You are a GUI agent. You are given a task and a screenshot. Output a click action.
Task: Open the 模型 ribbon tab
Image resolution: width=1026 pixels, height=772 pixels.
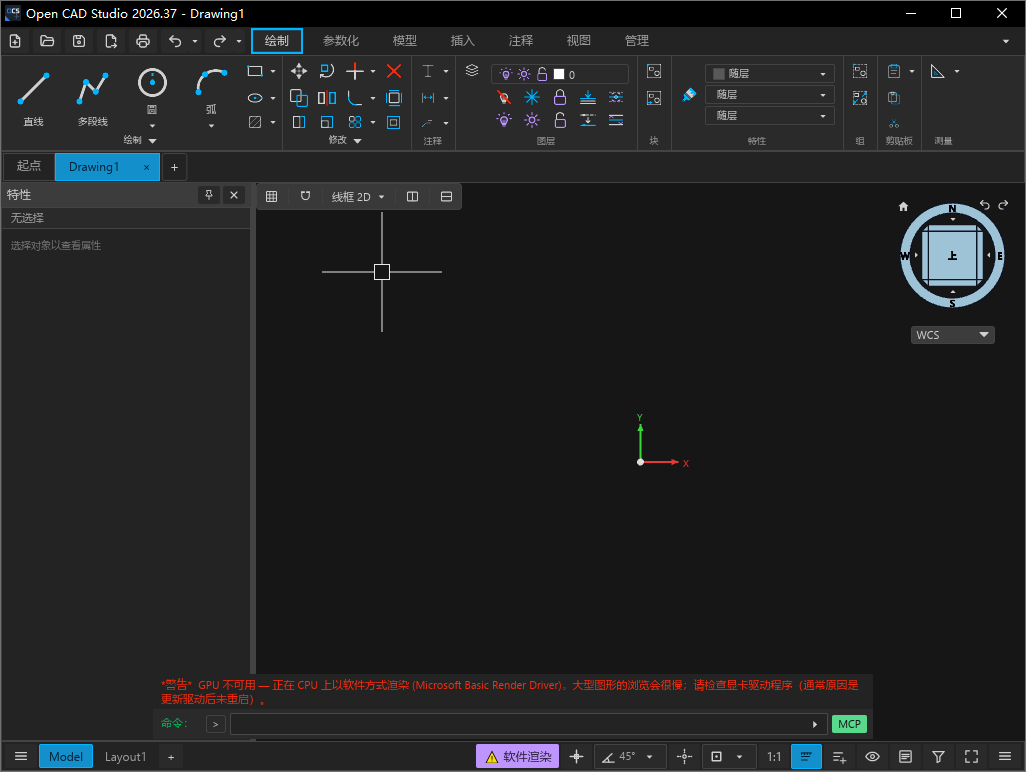pos(404,41)
